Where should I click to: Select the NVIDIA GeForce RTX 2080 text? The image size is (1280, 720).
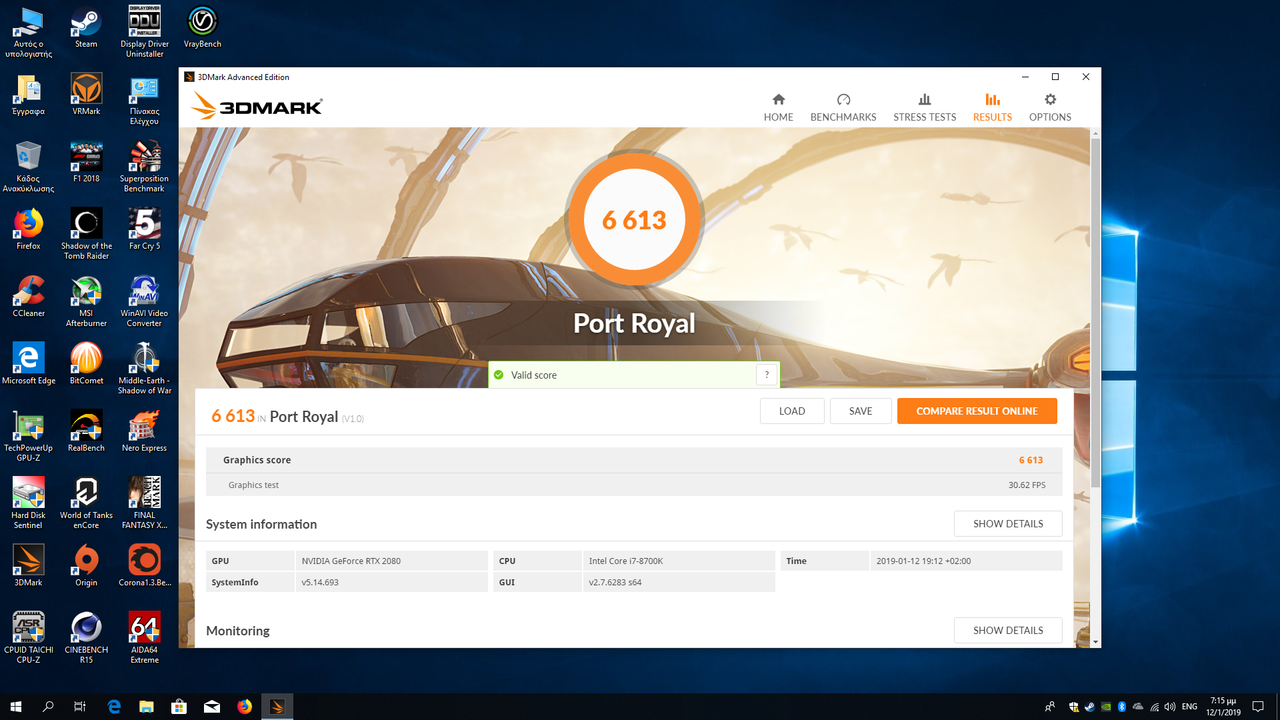[x=351, y=561]
